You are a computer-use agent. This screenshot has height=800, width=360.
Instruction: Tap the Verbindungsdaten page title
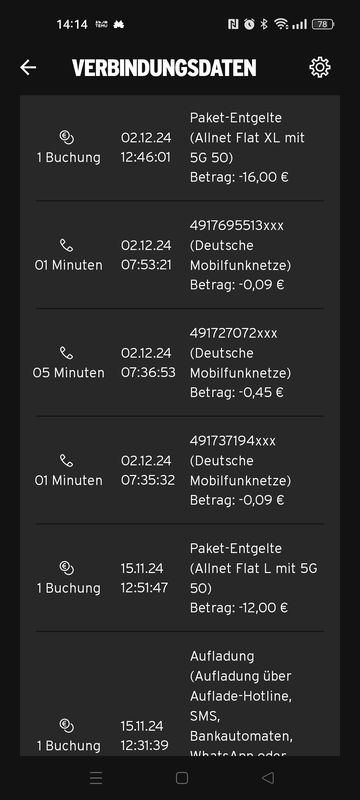coord(164,68)
